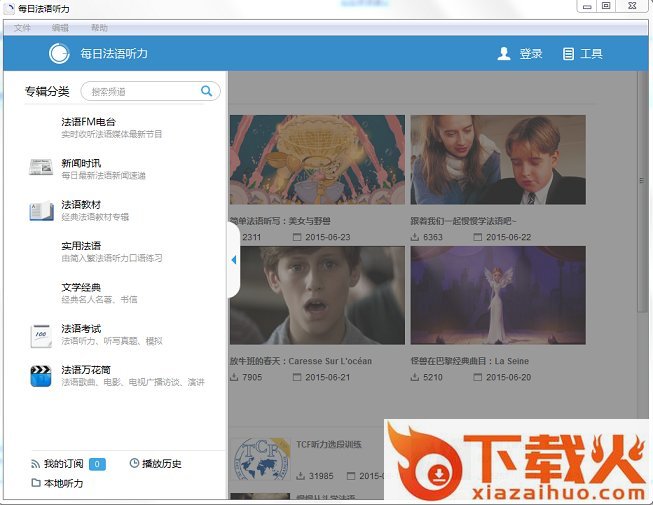
Task: Click the date 2015-06-22
Action: click(x=508, y=237)
